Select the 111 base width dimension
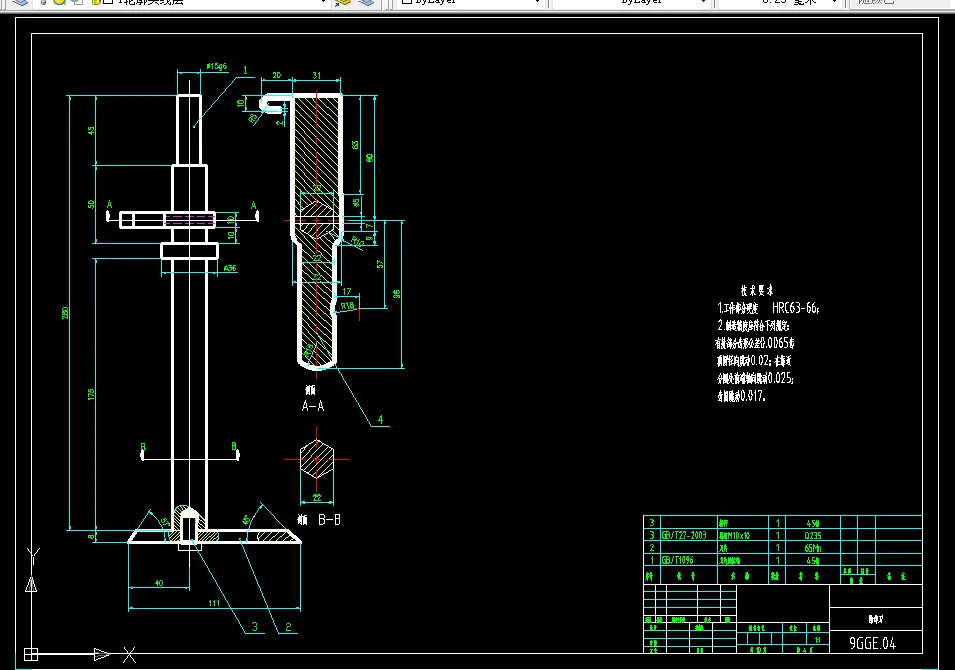 pos(214,603)
